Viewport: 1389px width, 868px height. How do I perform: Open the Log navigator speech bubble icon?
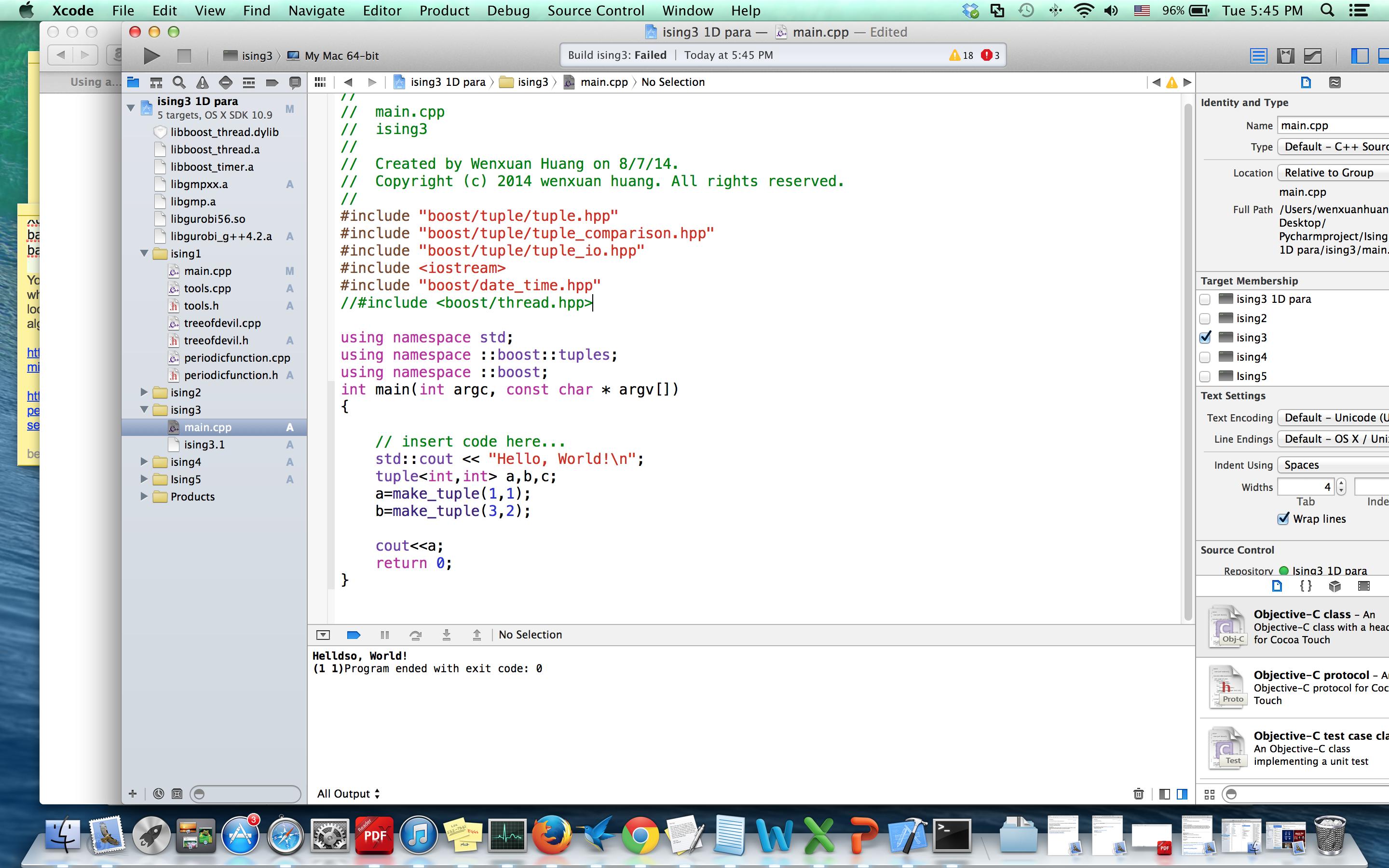coord(295,82)
